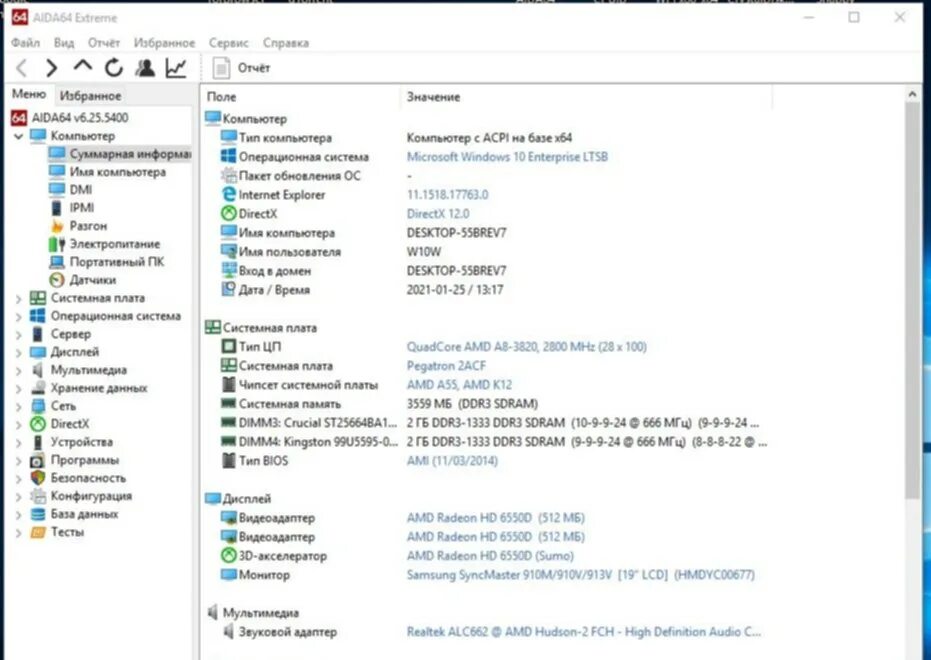Screen dimensions: 931x660
Task: Click the Операционная система tree icon
Action: (38, 316)
